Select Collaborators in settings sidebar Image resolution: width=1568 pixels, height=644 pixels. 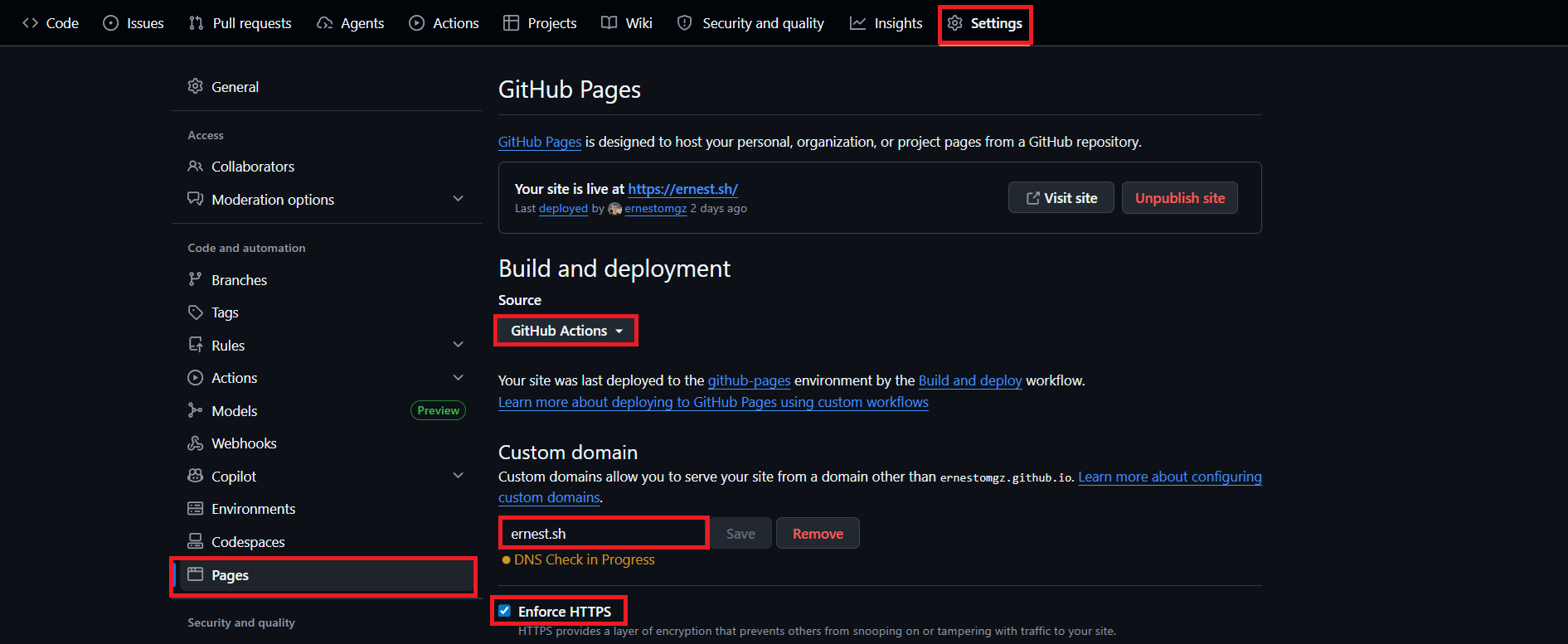tap(327, 166)
